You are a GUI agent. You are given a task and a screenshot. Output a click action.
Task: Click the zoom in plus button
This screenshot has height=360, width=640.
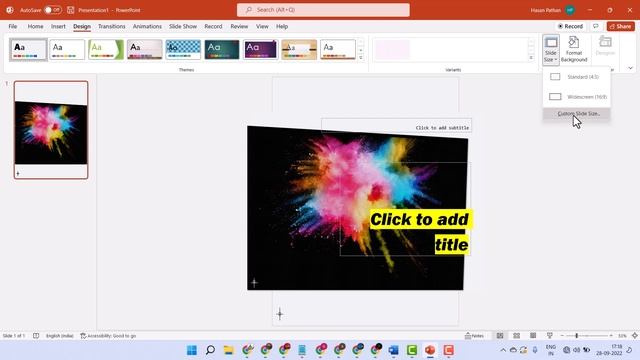(611, 336)
